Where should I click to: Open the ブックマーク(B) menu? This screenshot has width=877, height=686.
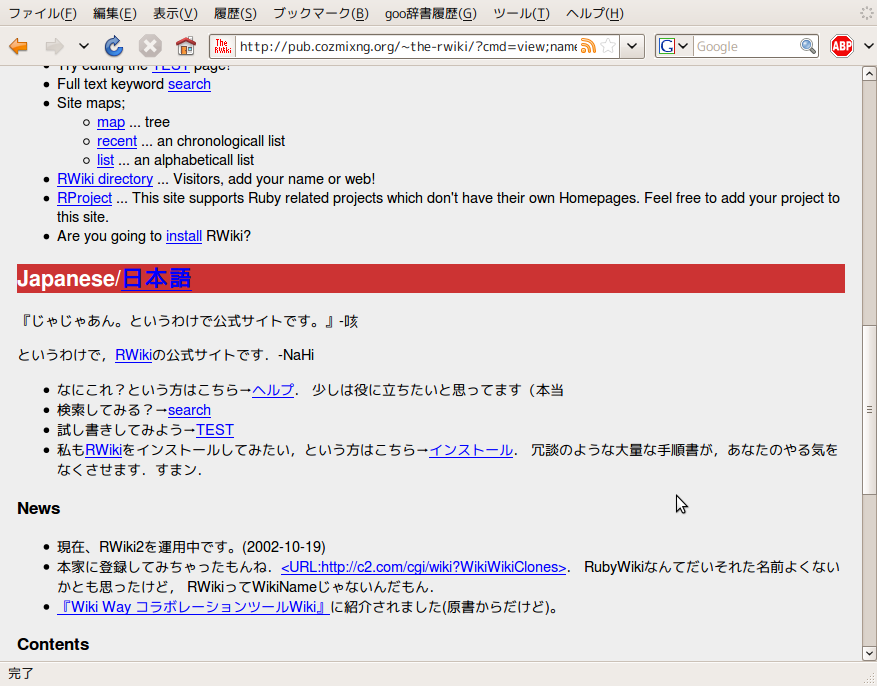pos(321,13)
